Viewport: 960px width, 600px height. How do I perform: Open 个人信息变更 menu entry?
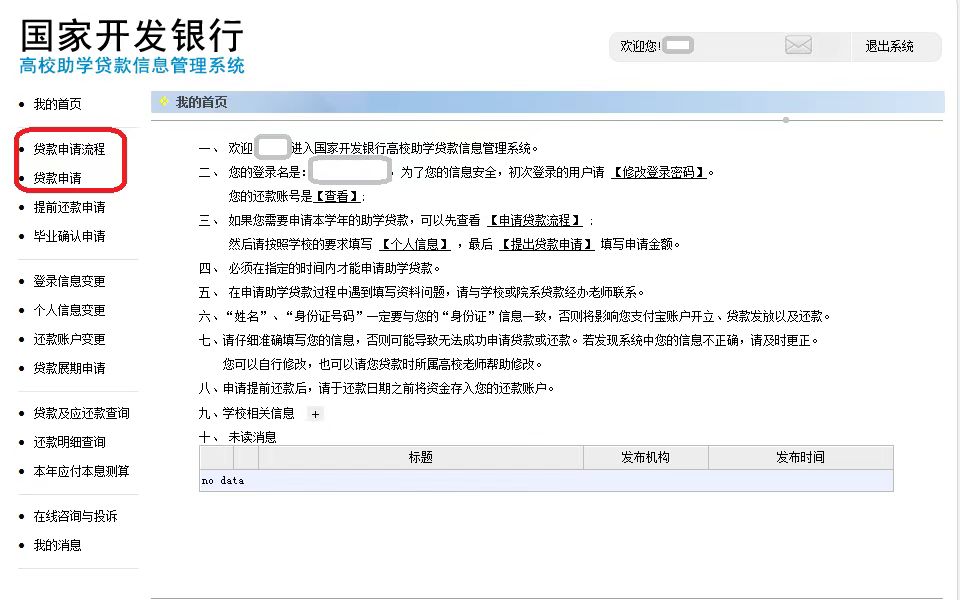coord(68,310)
